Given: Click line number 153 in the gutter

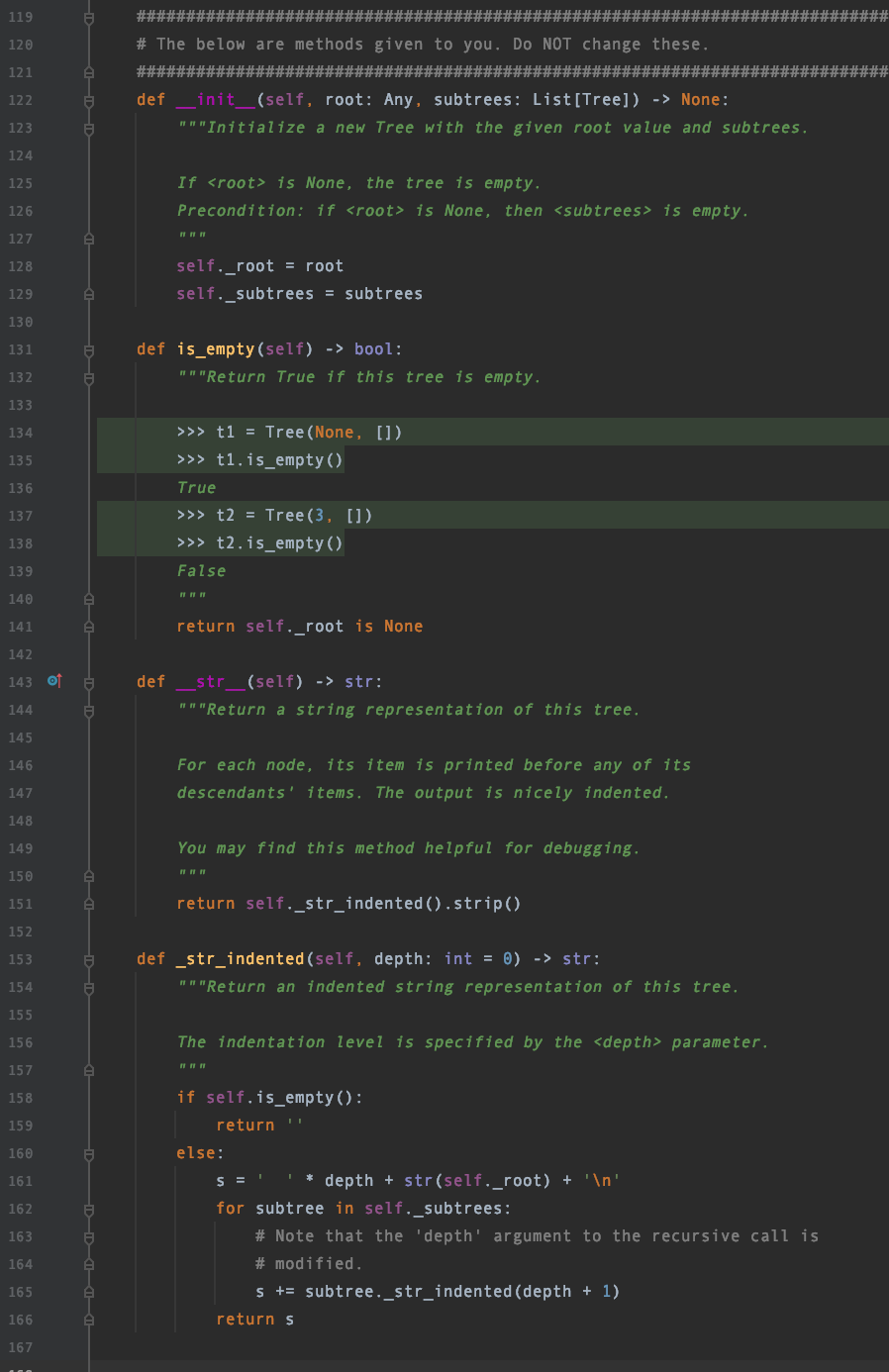Looking at the screenshot, I should click(x=22, y=958).
